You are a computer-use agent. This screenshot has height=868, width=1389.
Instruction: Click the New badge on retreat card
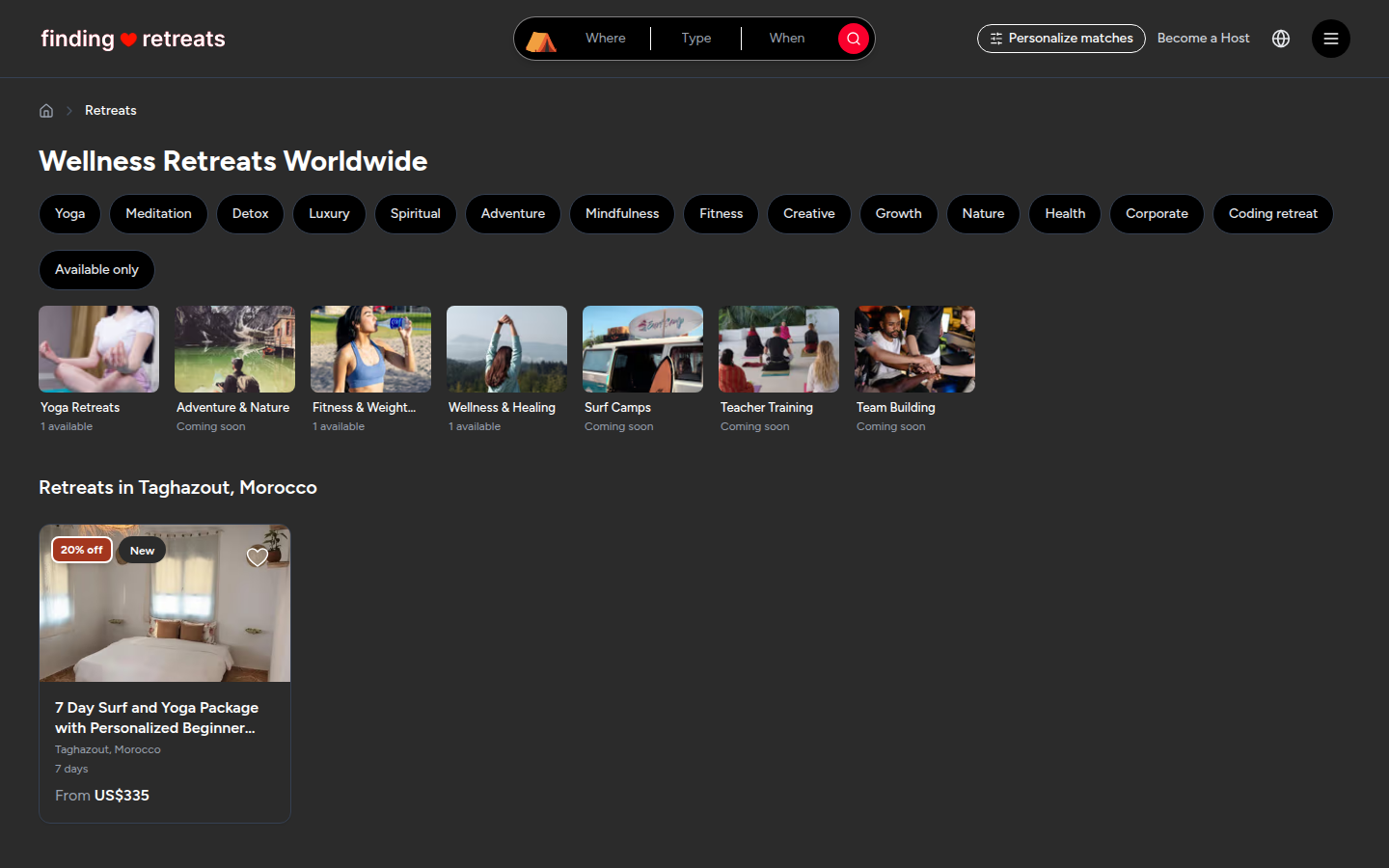[142, 551]
